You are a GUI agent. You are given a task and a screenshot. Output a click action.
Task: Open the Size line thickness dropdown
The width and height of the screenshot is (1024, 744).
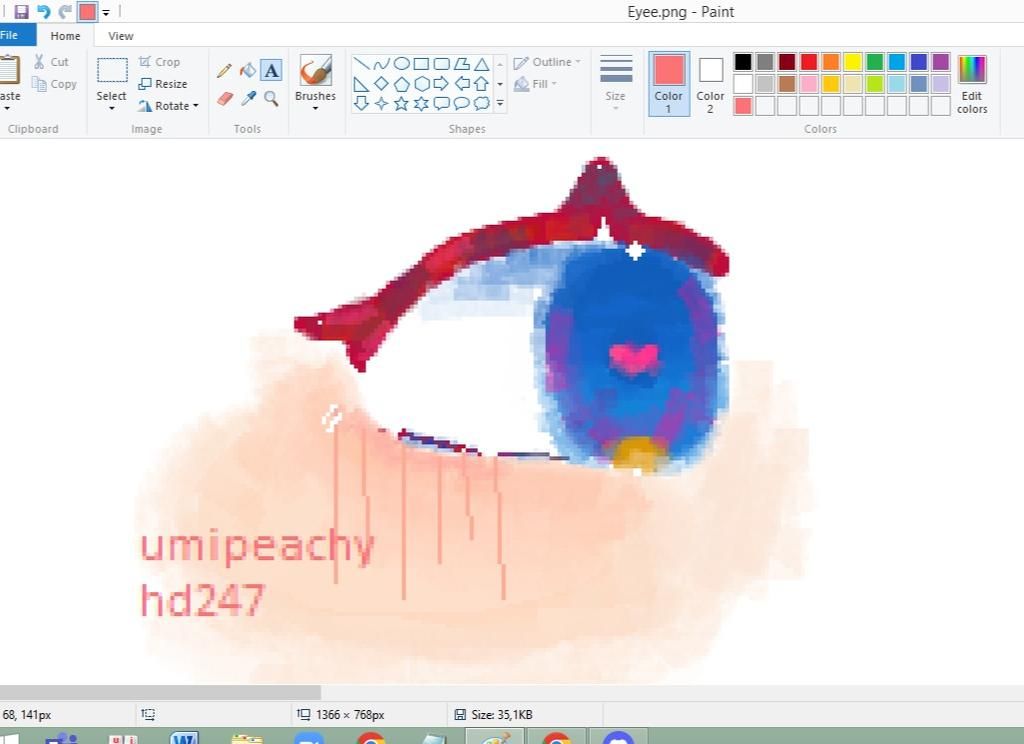(x=616, y=83)
